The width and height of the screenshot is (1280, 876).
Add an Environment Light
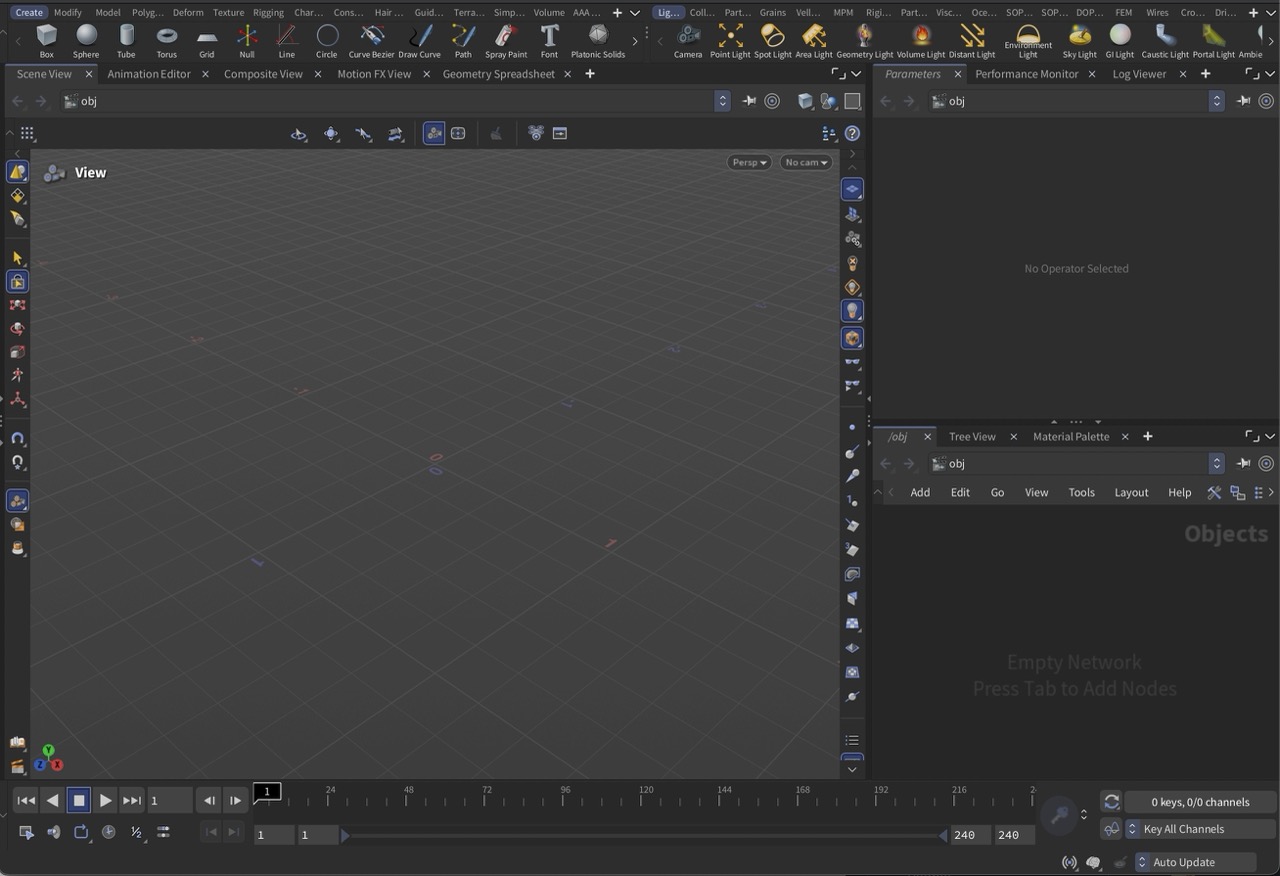tap(1028, 41)
